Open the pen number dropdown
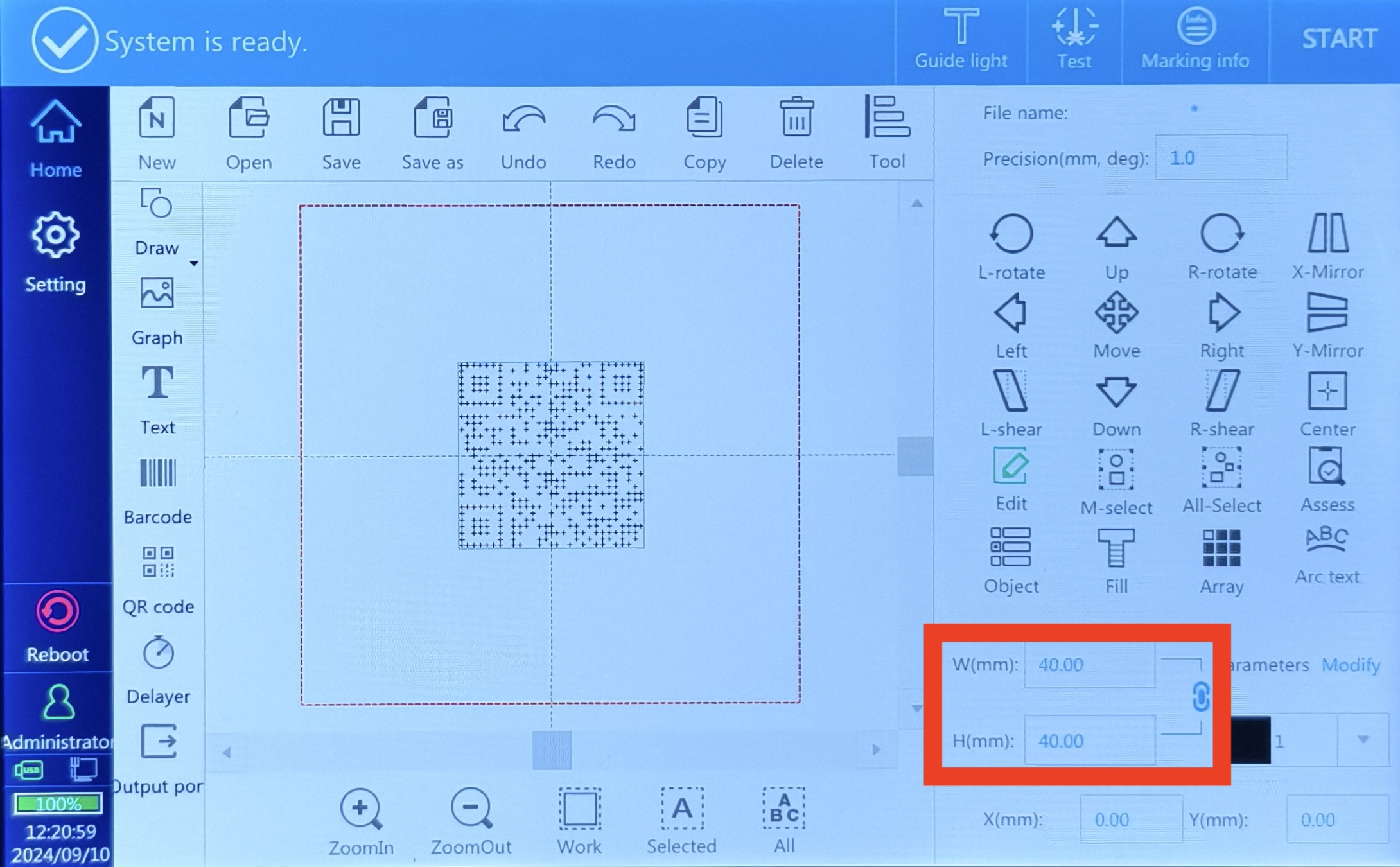Viewport: 1400px width, 867px height. [x=1362, y=740]
